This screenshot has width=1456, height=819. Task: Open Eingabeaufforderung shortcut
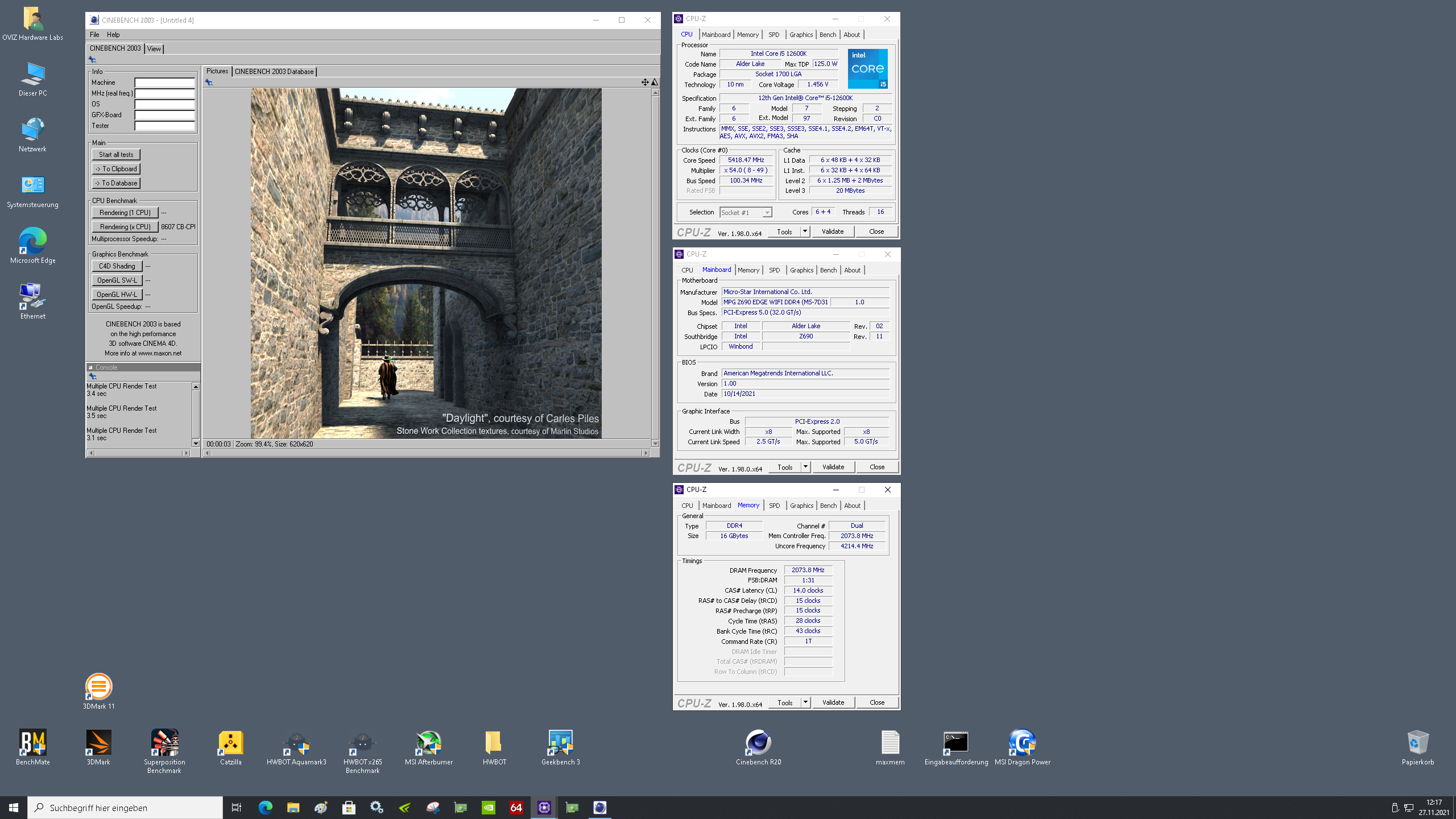[956, 747]
